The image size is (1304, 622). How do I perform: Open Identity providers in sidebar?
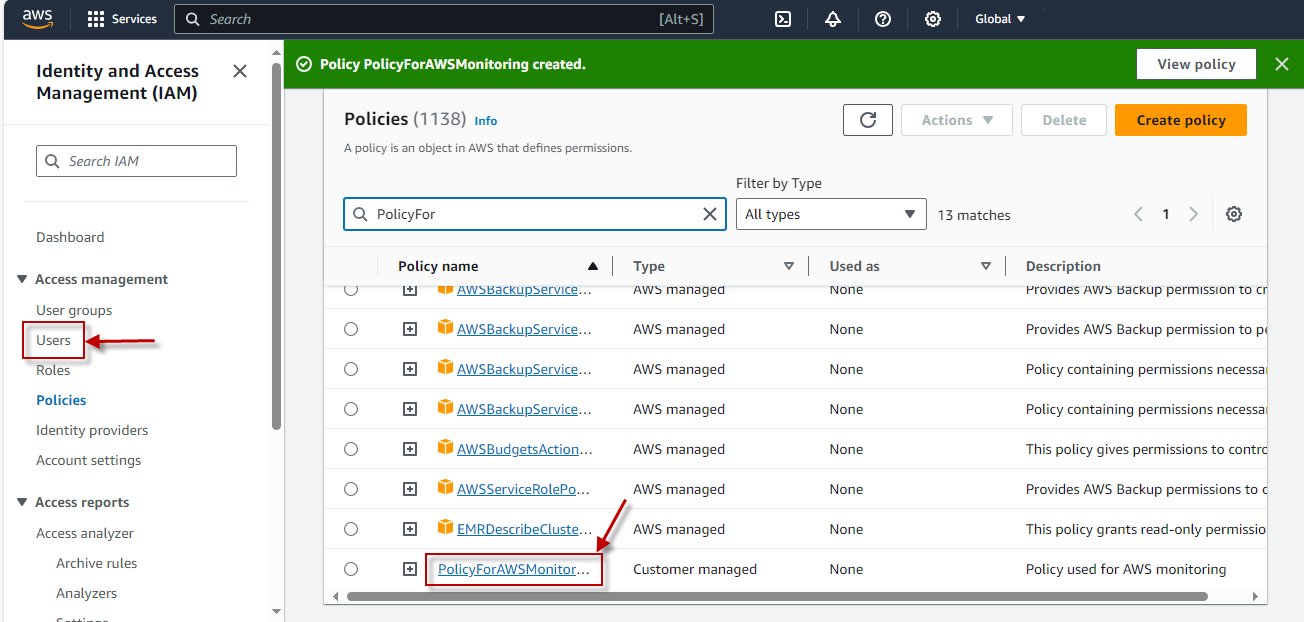point(92,430)
